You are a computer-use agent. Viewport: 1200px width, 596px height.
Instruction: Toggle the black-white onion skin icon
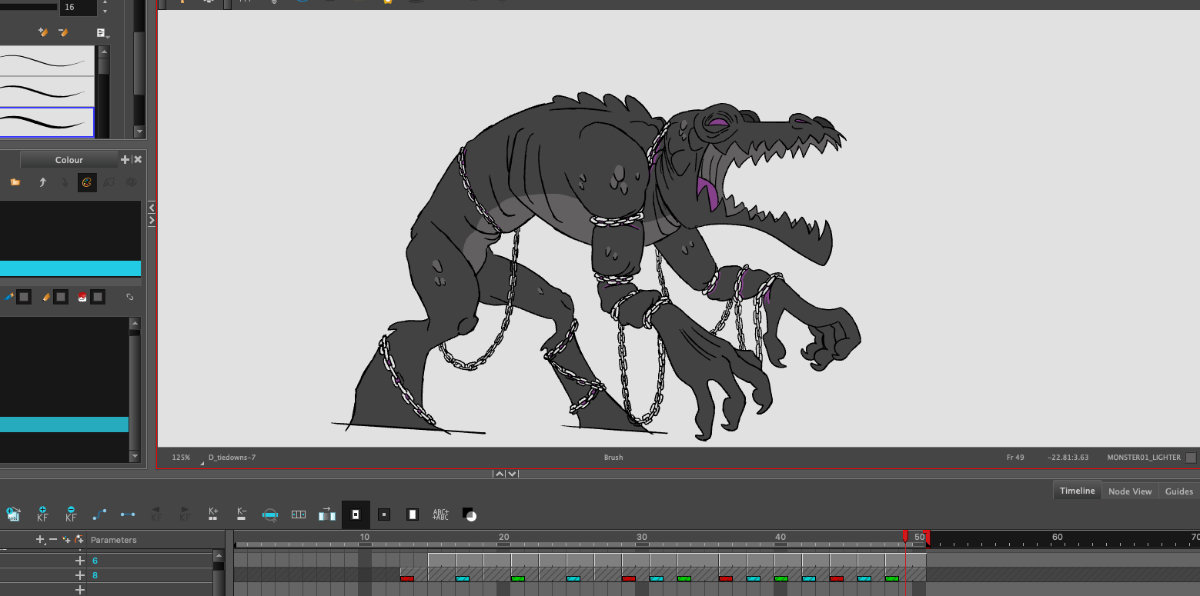[469, 514]
